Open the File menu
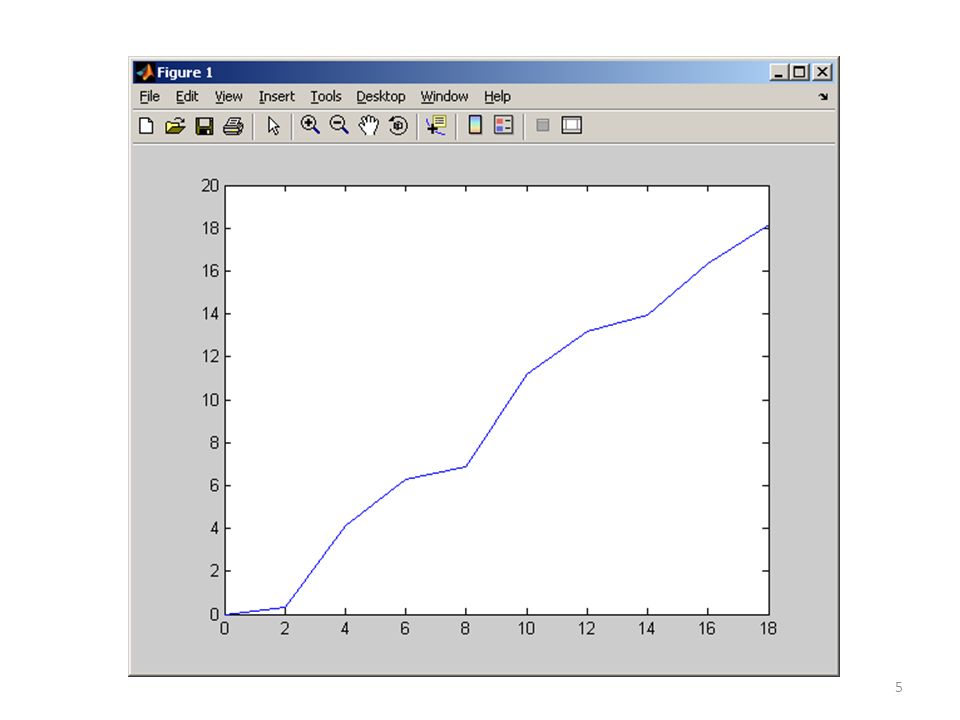Viewport: 960px width, 720px height. (x=149, y=97)
